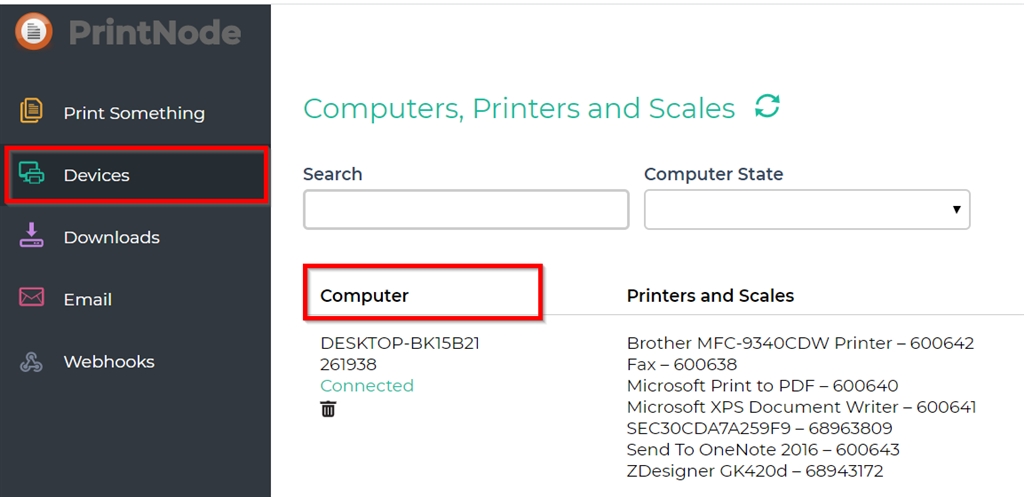Click the Email envelope icon
This screenshot has height=497, width=1024.
[31, 297]
